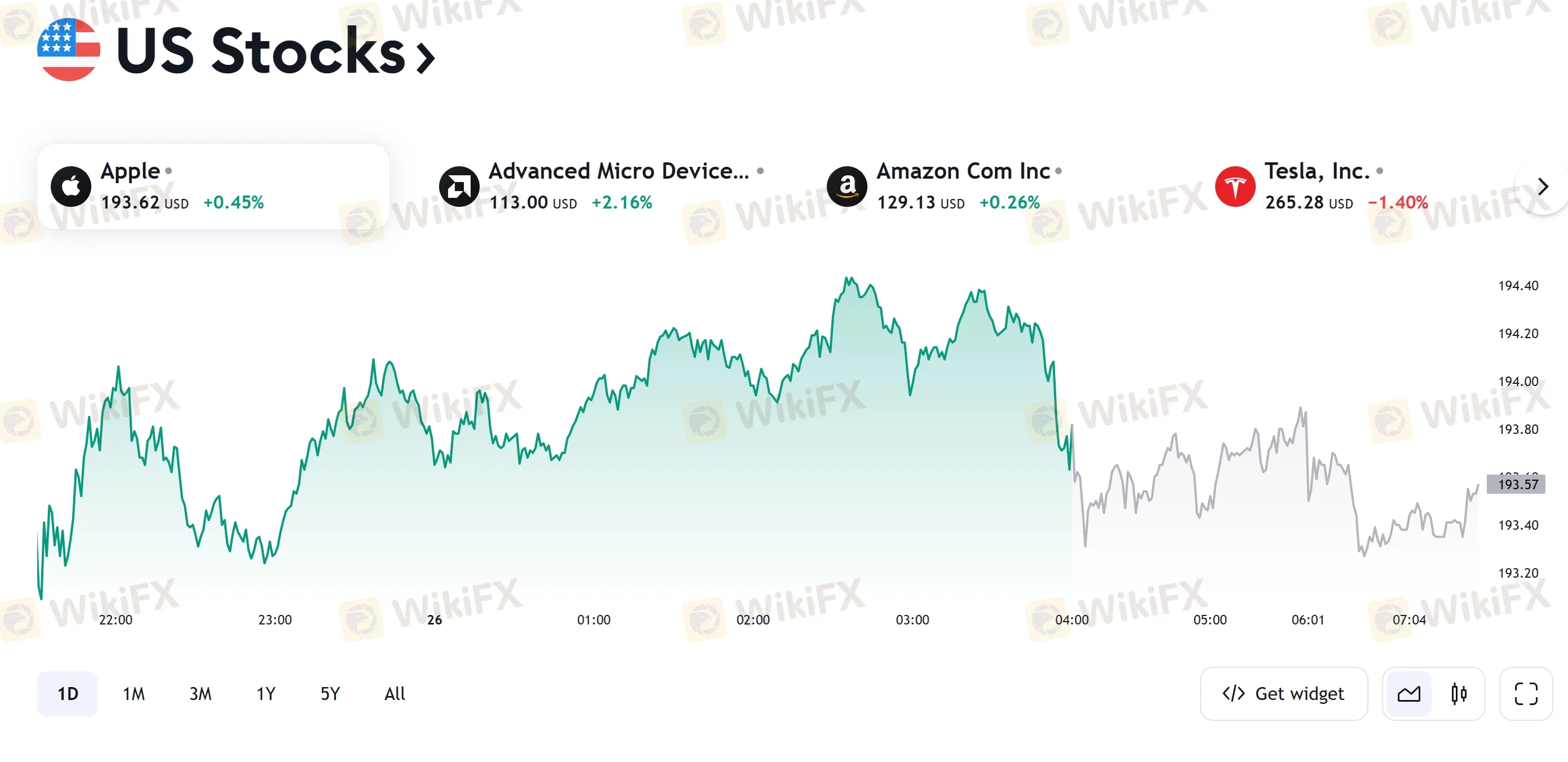Switch to candlestick chart style
1568x762 pixels.
pyautogui.click(x=1459, y=693)
